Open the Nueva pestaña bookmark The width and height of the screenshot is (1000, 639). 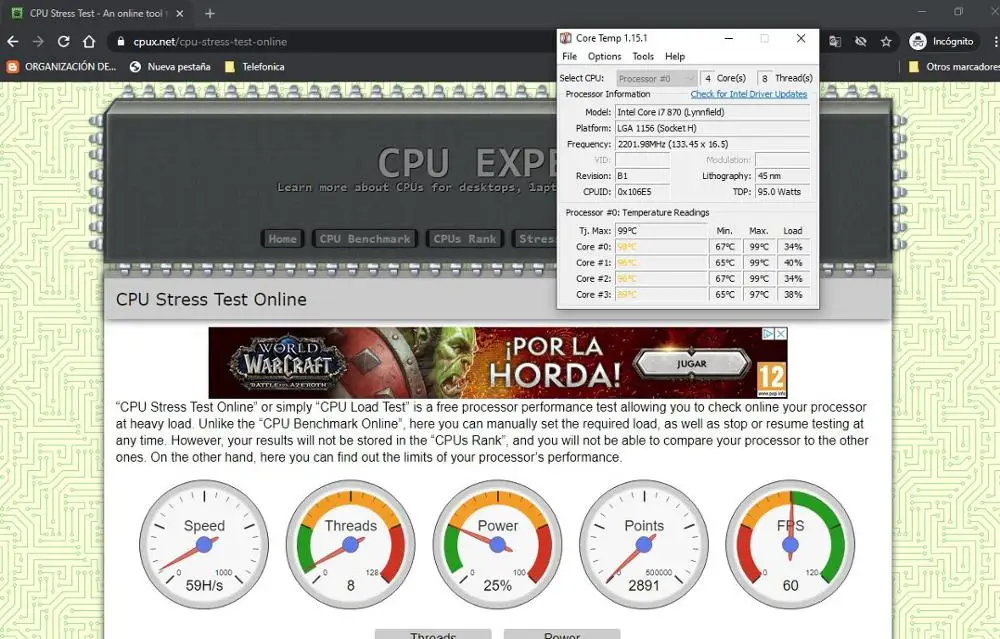click(170, 66)
